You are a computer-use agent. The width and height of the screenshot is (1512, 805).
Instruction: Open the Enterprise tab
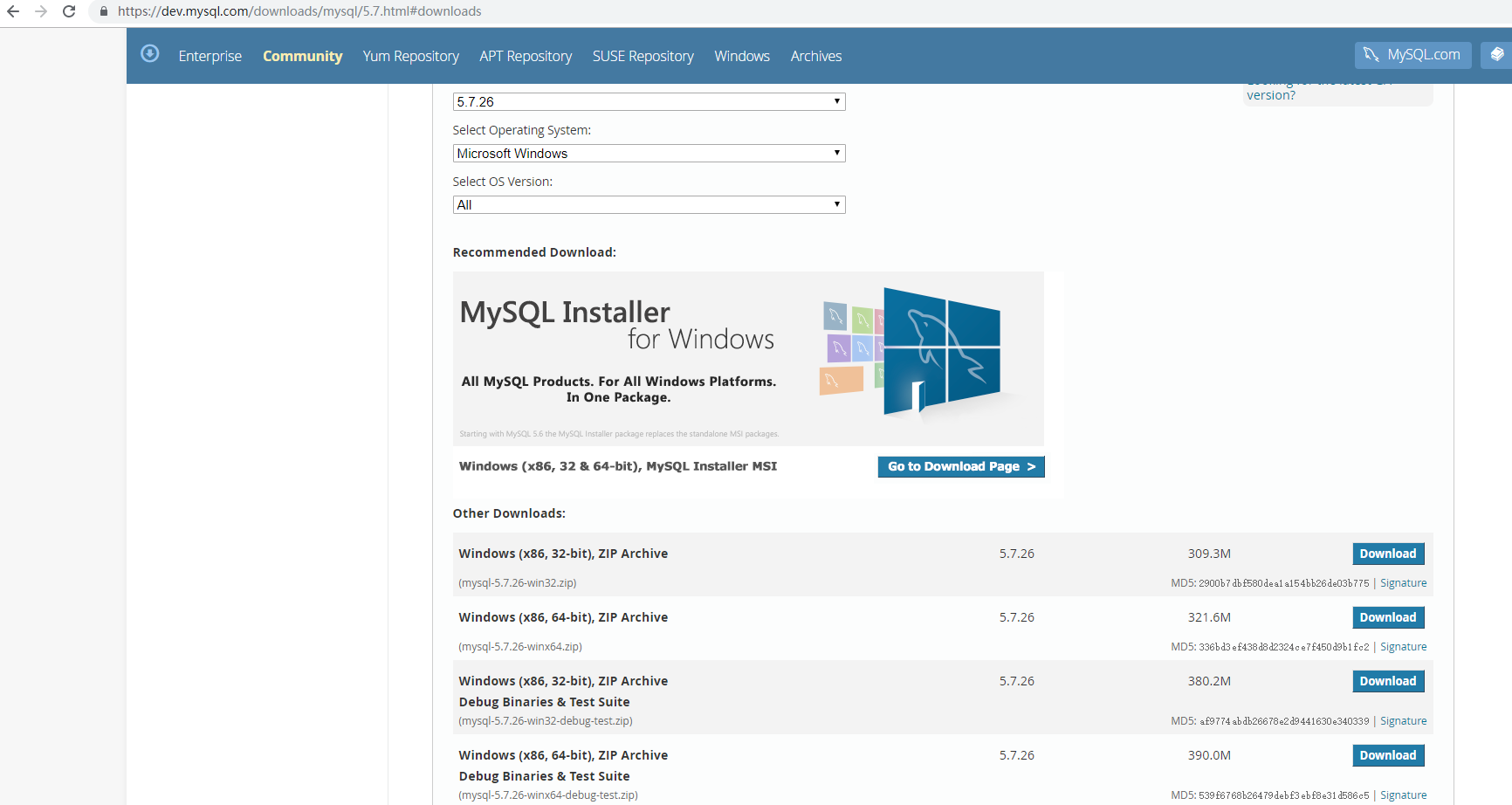(210, 56)
